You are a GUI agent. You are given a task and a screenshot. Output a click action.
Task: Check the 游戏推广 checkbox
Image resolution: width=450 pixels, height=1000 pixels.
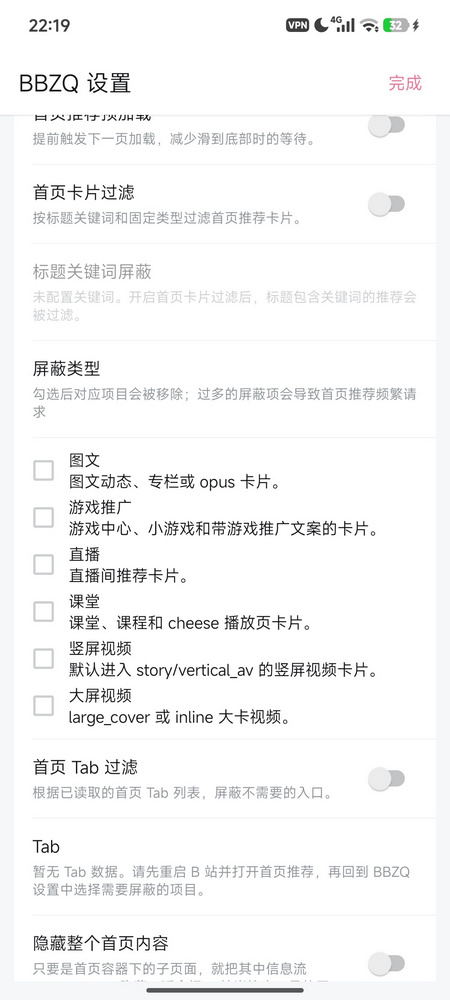[43, 517]
